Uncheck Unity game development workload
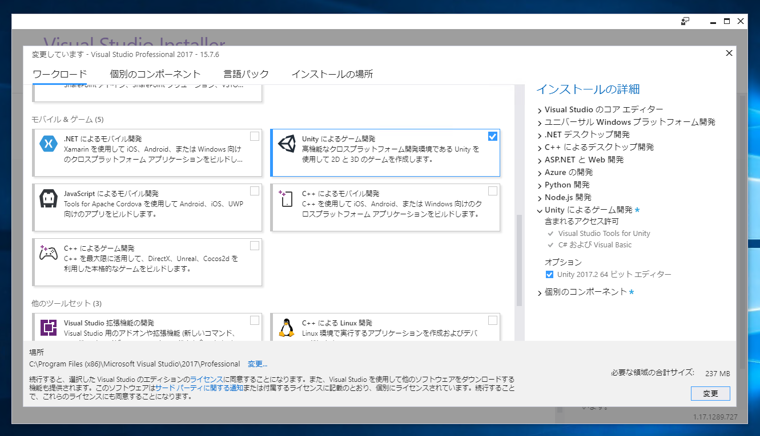This screenshot has width=760, height=436. (x=492, y=137)
